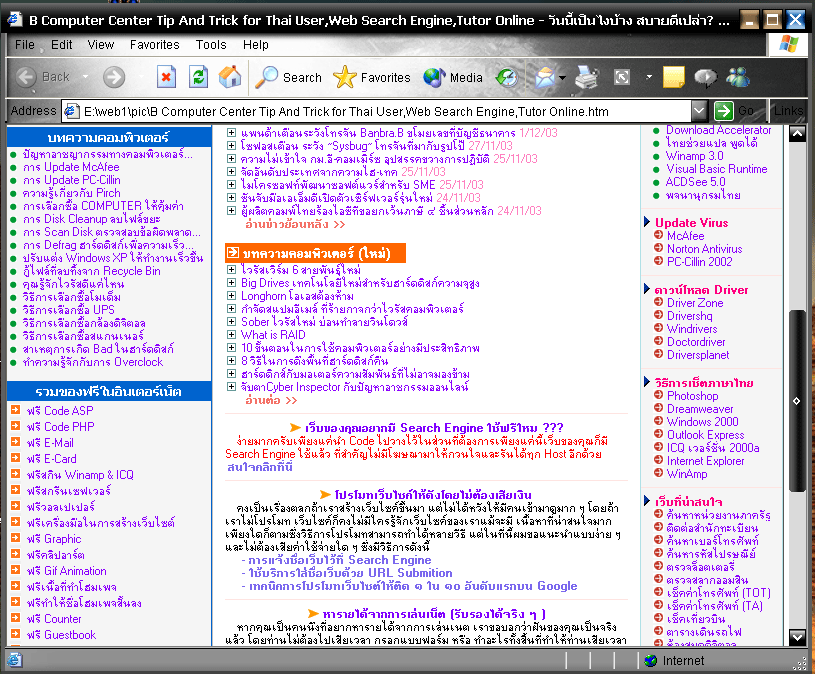Click the ใช้บริการใส่ชื่อเว็บด้วย URL Submition link

(x=350, y=573)
